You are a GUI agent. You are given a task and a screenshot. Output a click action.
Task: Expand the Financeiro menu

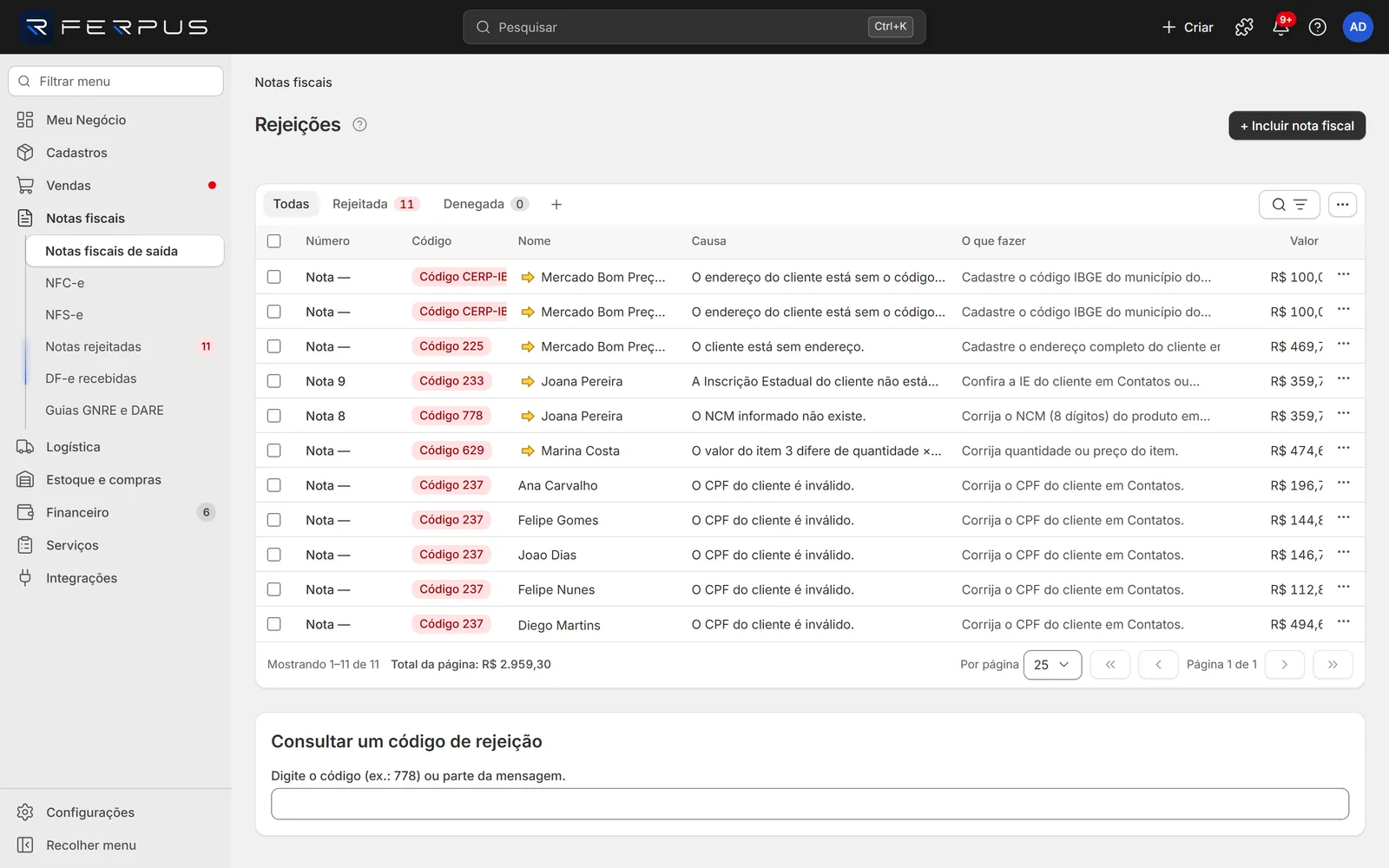pyautogui.click(x=115, y=513)
